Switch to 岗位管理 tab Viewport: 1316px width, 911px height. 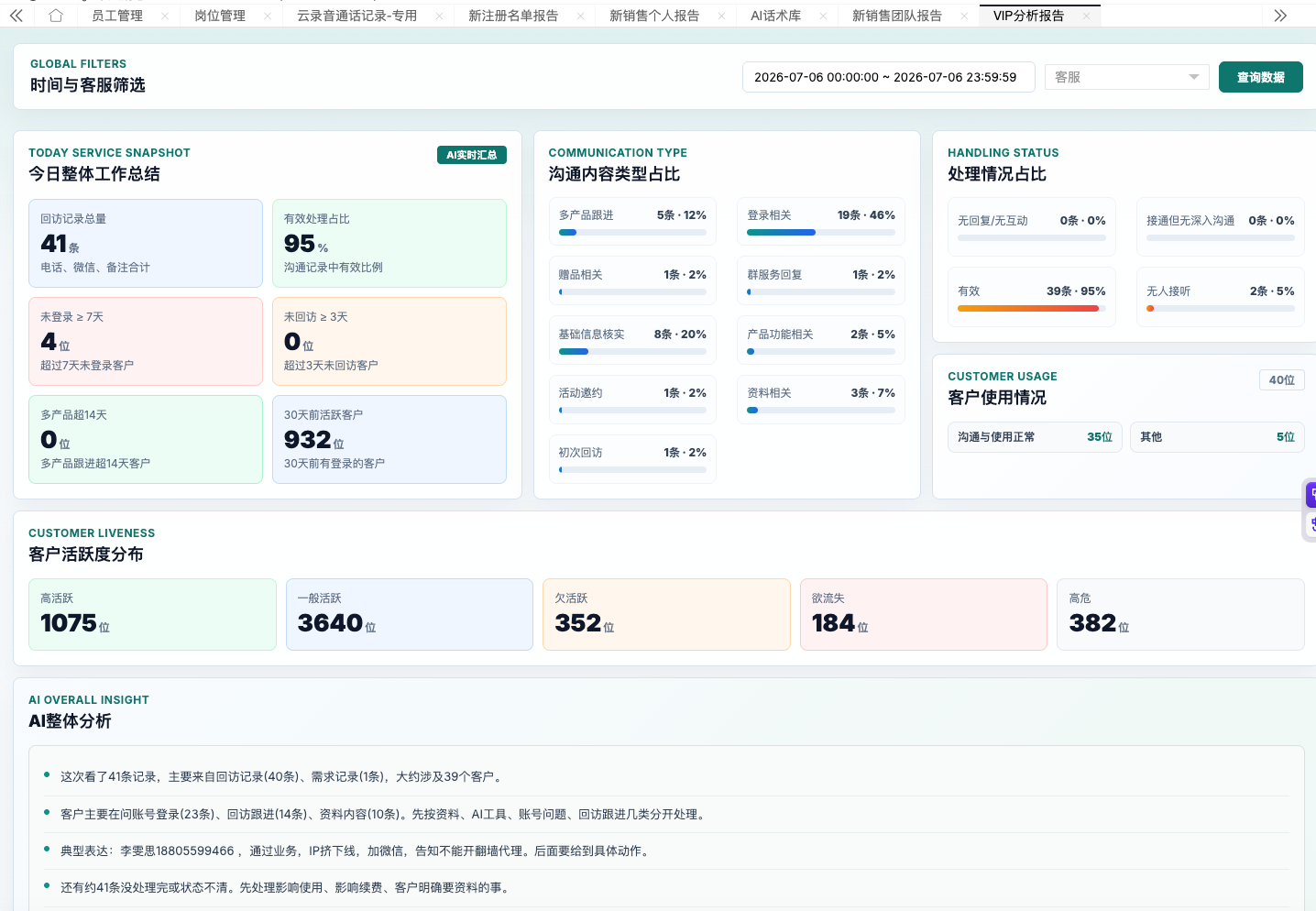tap(220, 16)
